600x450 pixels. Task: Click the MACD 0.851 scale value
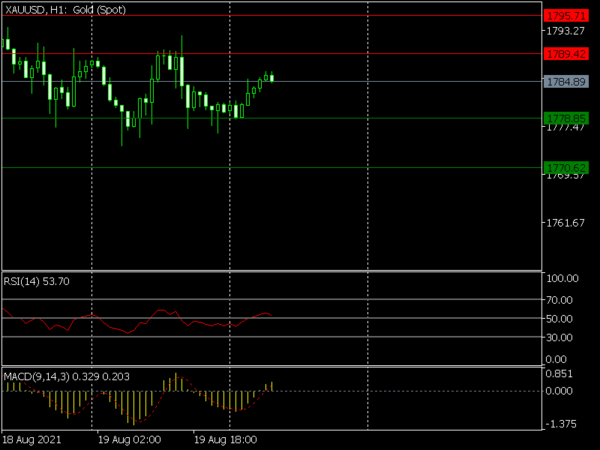559,373
